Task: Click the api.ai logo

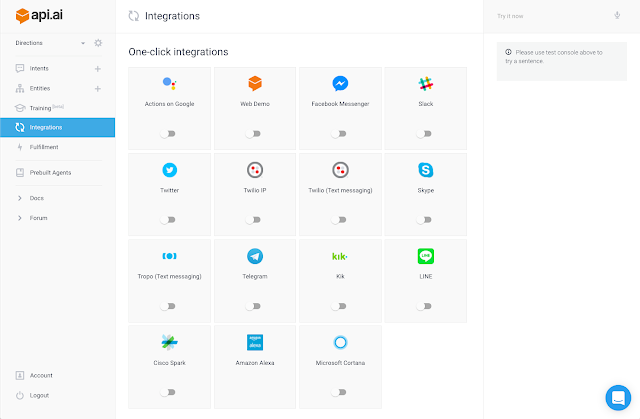Action: coord(39,16)
